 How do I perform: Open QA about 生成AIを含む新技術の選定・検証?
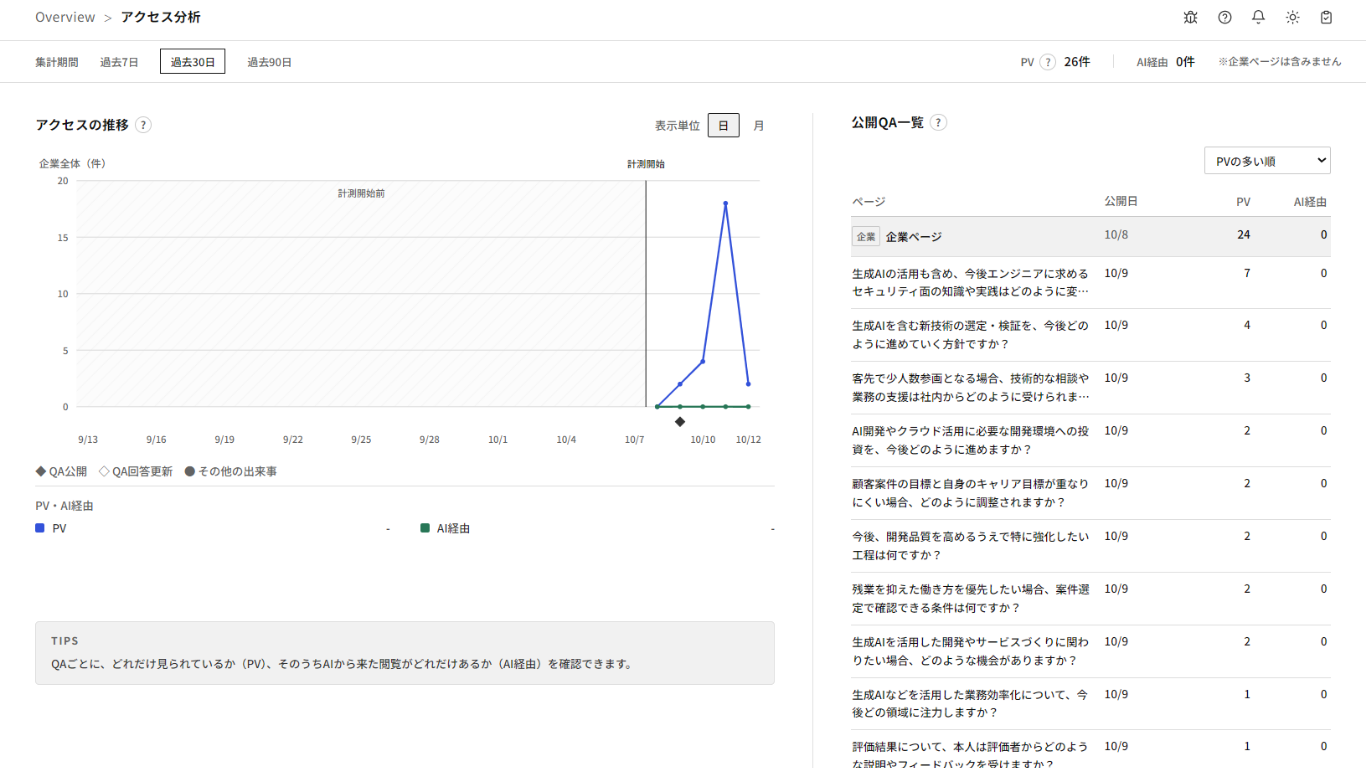[x=1091, y=335]
